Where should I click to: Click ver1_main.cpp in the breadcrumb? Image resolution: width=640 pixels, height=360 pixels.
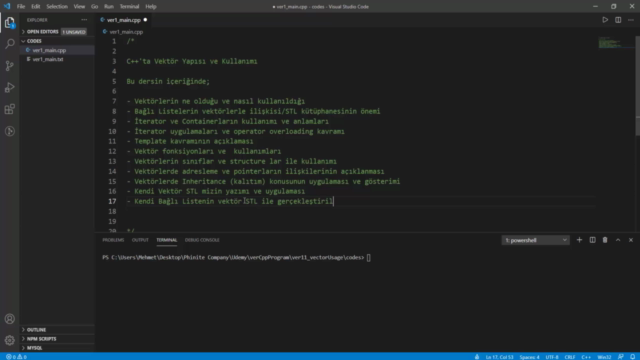[x=126, y=31]
